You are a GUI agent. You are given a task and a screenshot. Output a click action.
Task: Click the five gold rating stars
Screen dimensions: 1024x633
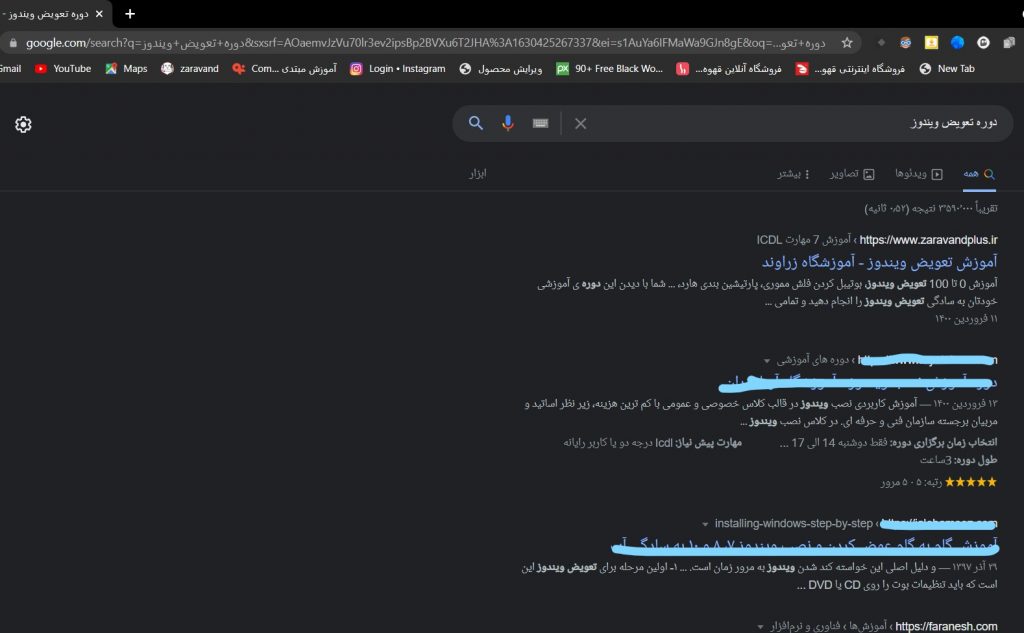pos(970,482)
